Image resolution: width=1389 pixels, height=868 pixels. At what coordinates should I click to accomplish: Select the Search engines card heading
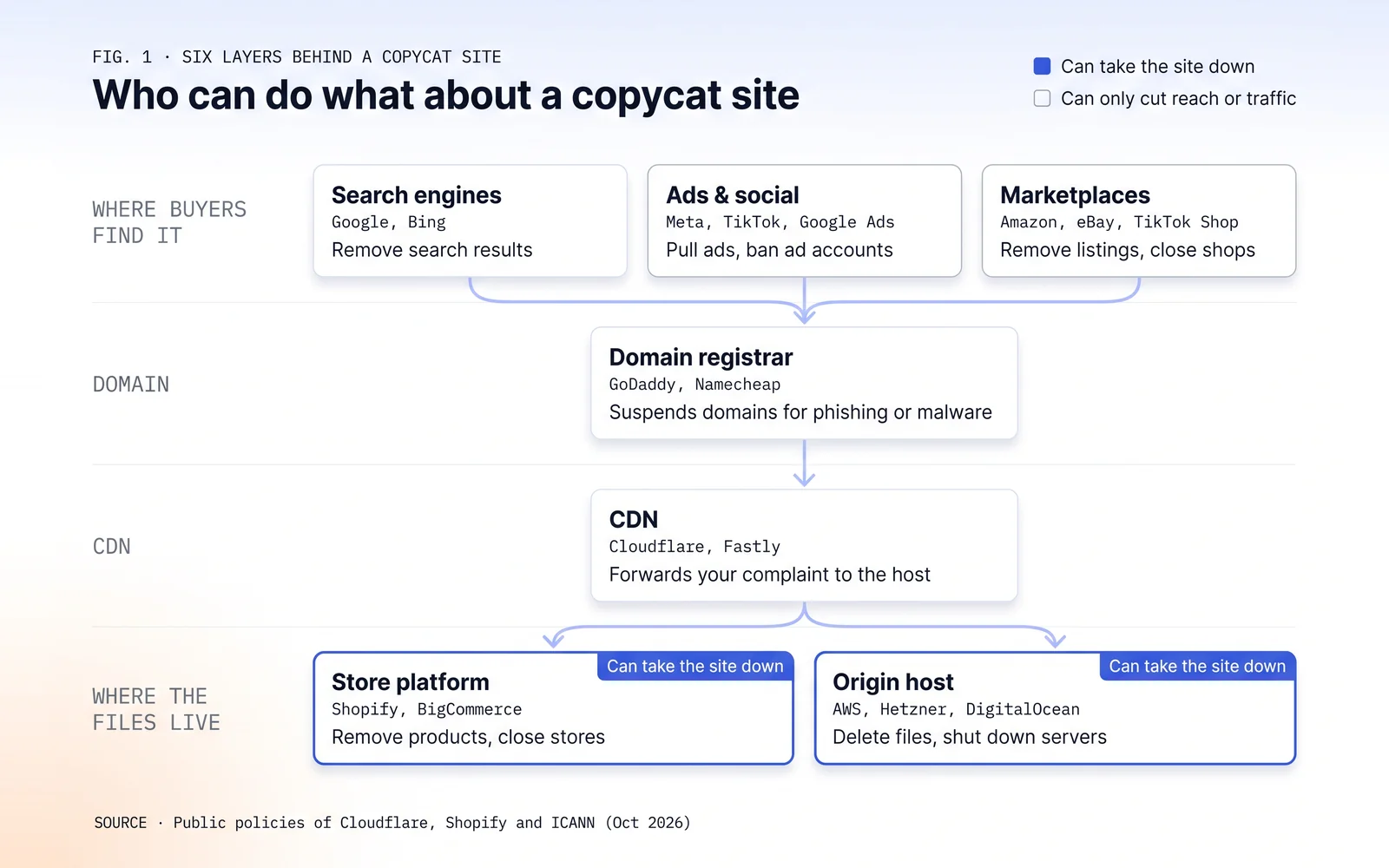pos(417,195)
